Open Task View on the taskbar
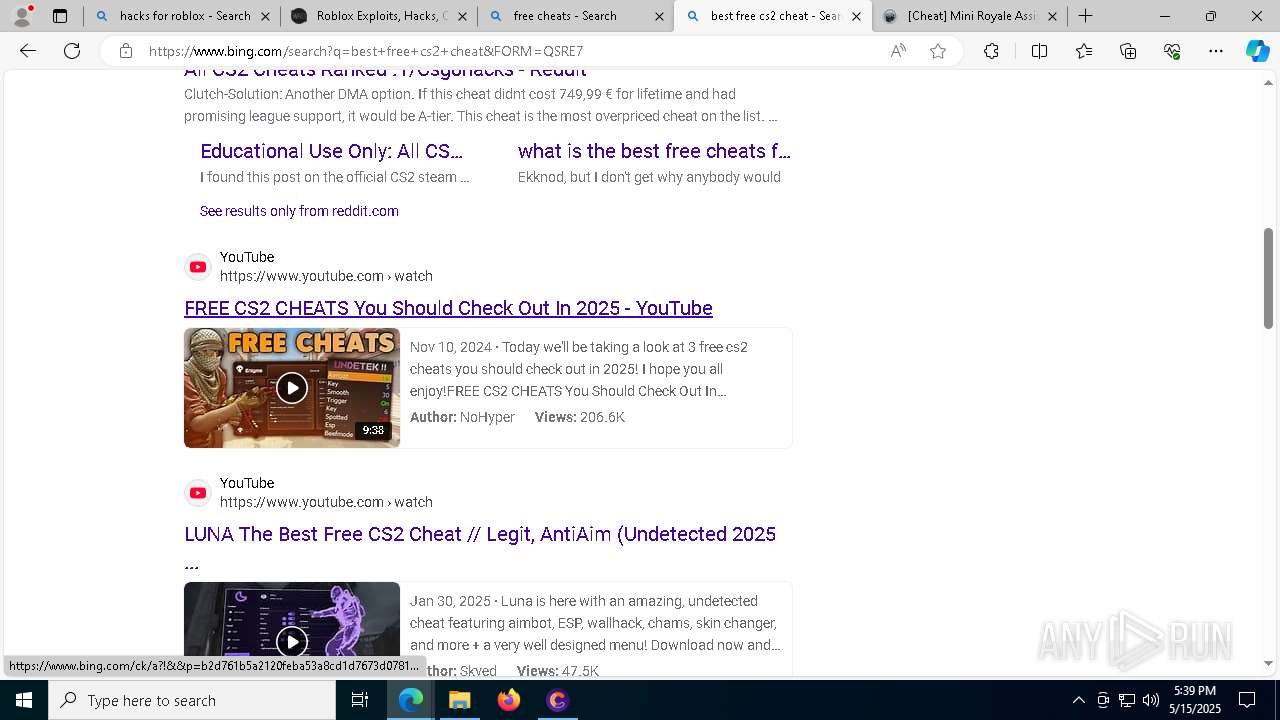This screenshot has width=1280, height=720. point(360,700)
